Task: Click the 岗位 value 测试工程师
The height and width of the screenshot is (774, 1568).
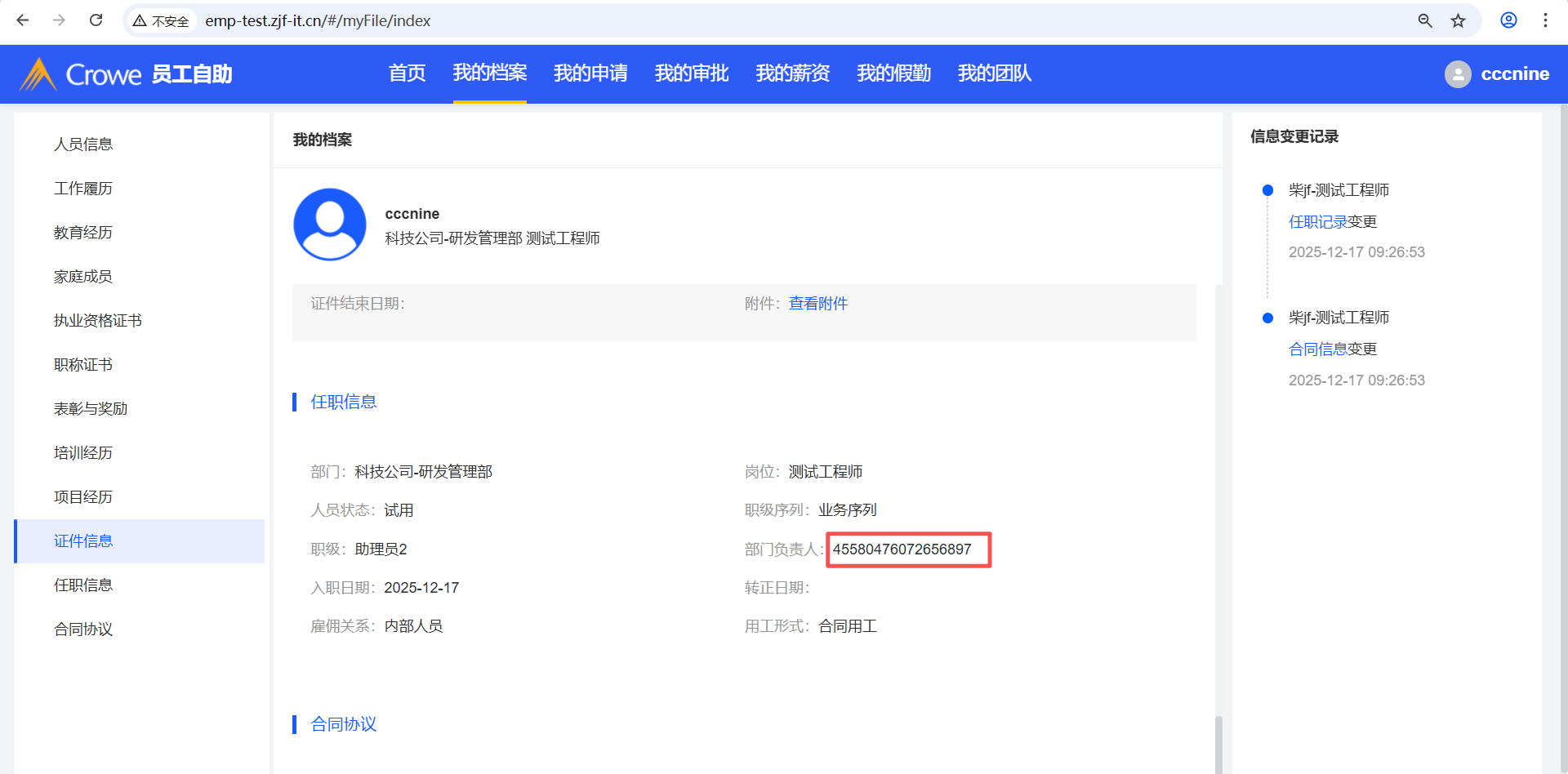Action: (826, 472)
